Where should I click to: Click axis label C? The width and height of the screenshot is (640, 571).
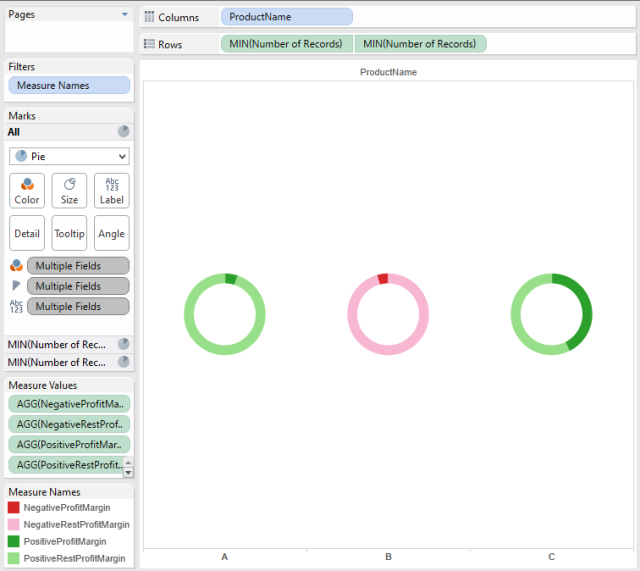click(551, 557)
